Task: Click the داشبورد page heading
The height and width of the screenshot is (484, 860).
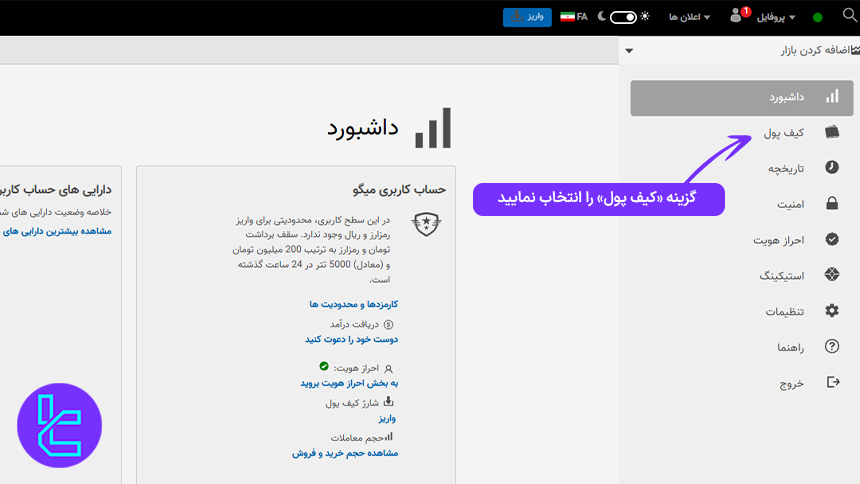Action: pos(363,128)
